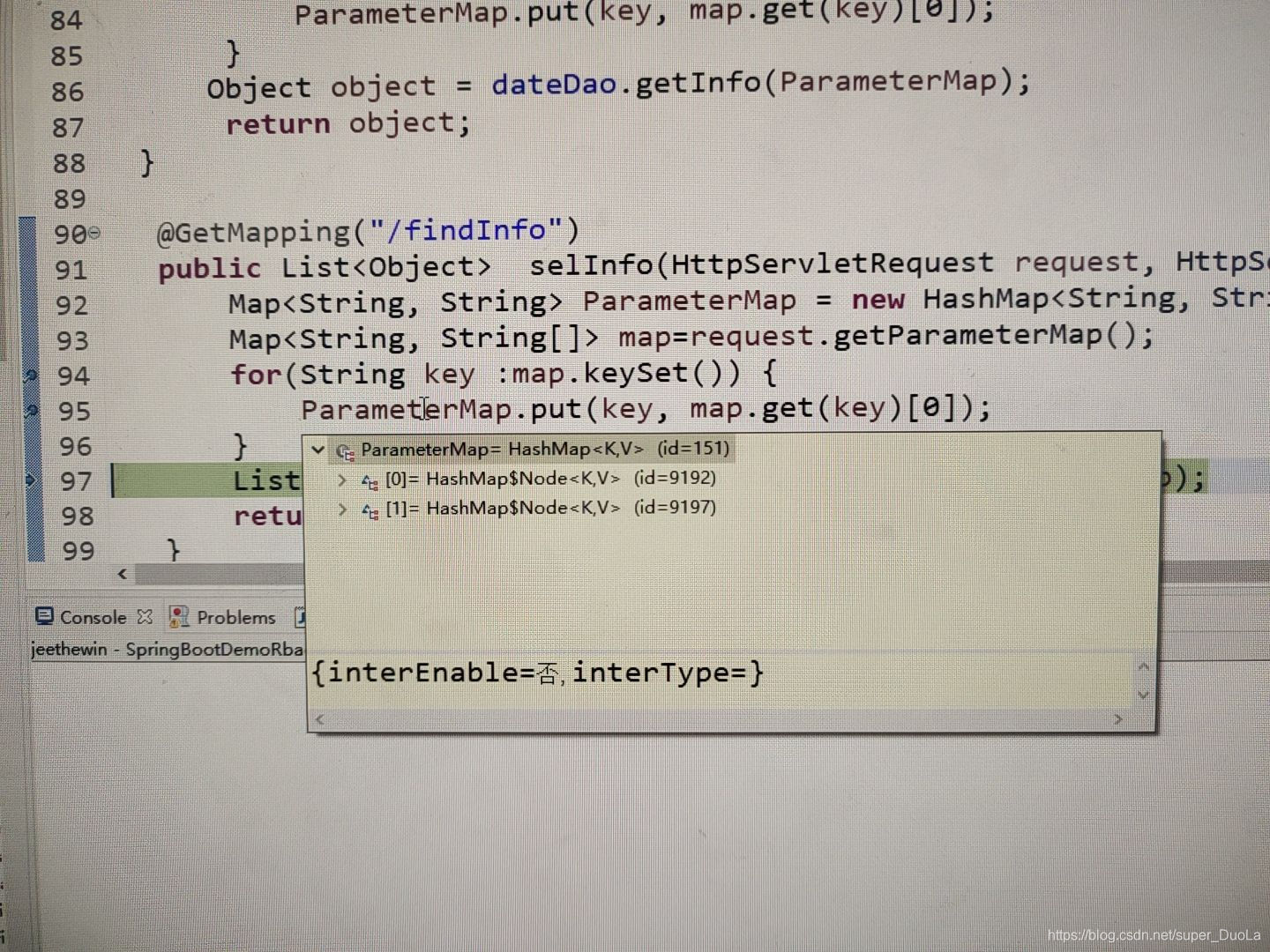The width and height of the screenshot is (1270, 952).
Task: Collapse the method fold marker at line 90
Action: tap(94, 234)
